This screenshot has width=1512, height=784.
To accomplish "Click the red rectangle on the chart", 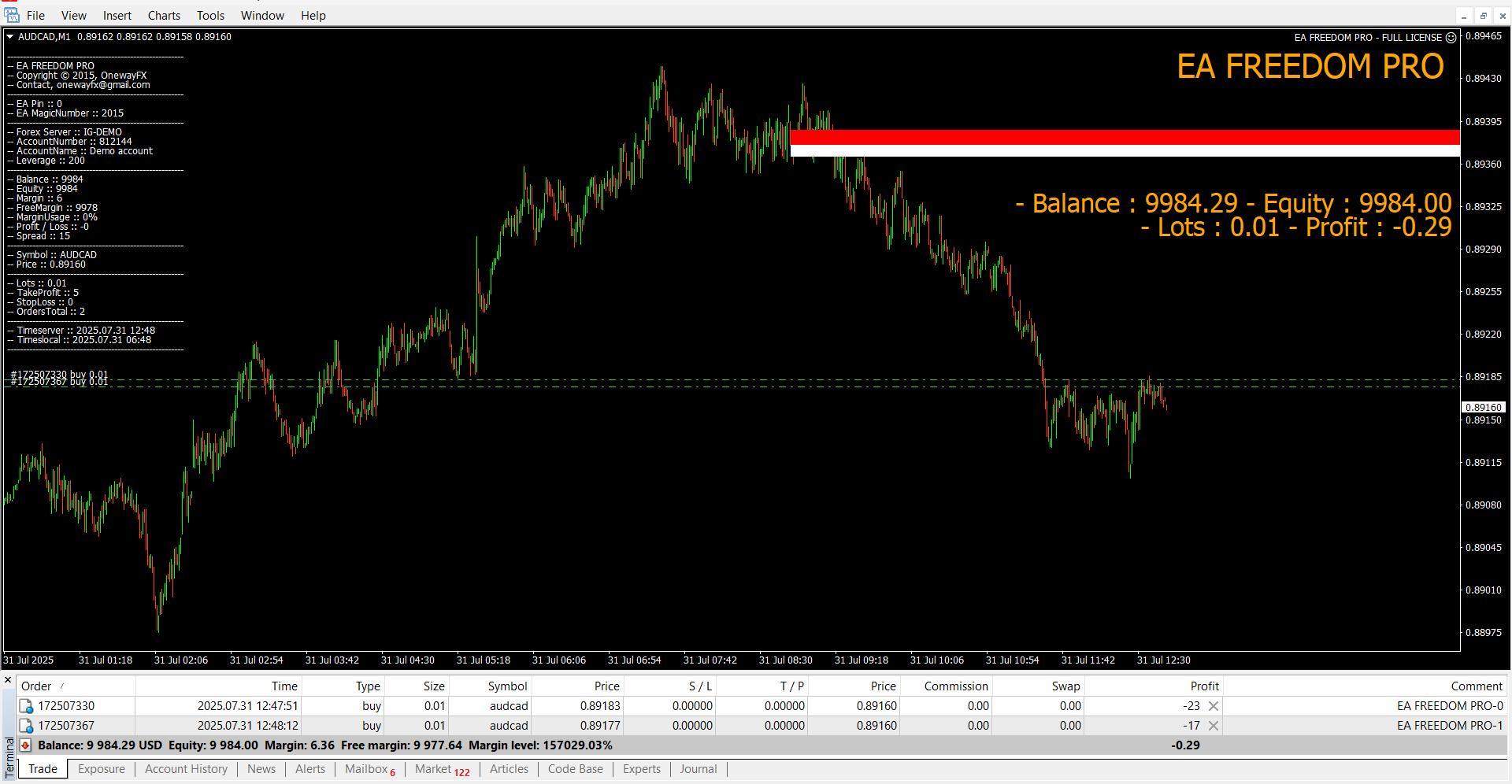I will click(x=1125, y=138).
